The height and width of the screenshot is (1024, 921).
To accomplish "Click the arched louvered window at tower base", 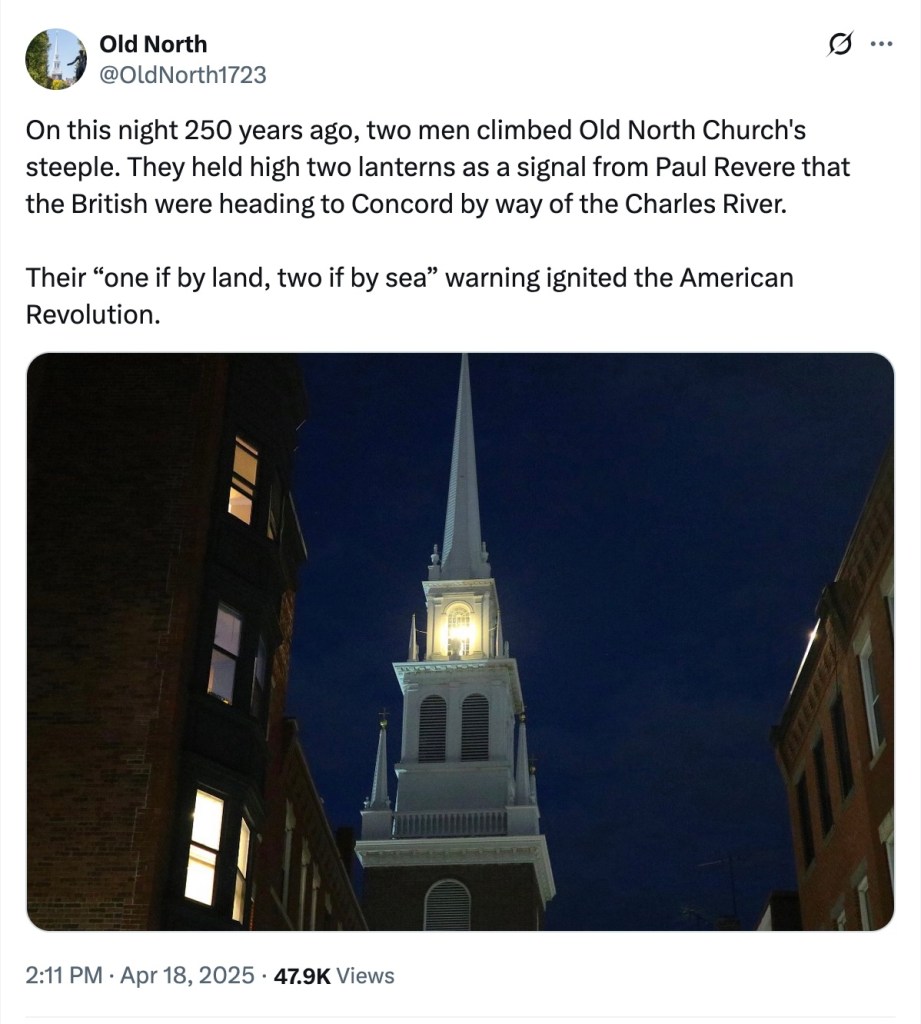I will click(447, 905).
